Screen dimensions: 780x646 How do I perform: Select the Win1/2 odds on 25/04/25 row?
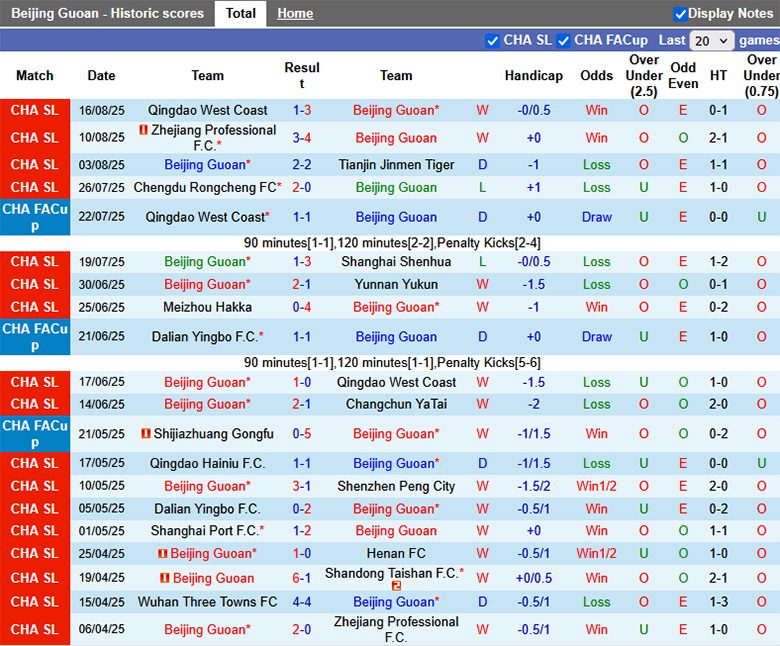click(596, 553)
